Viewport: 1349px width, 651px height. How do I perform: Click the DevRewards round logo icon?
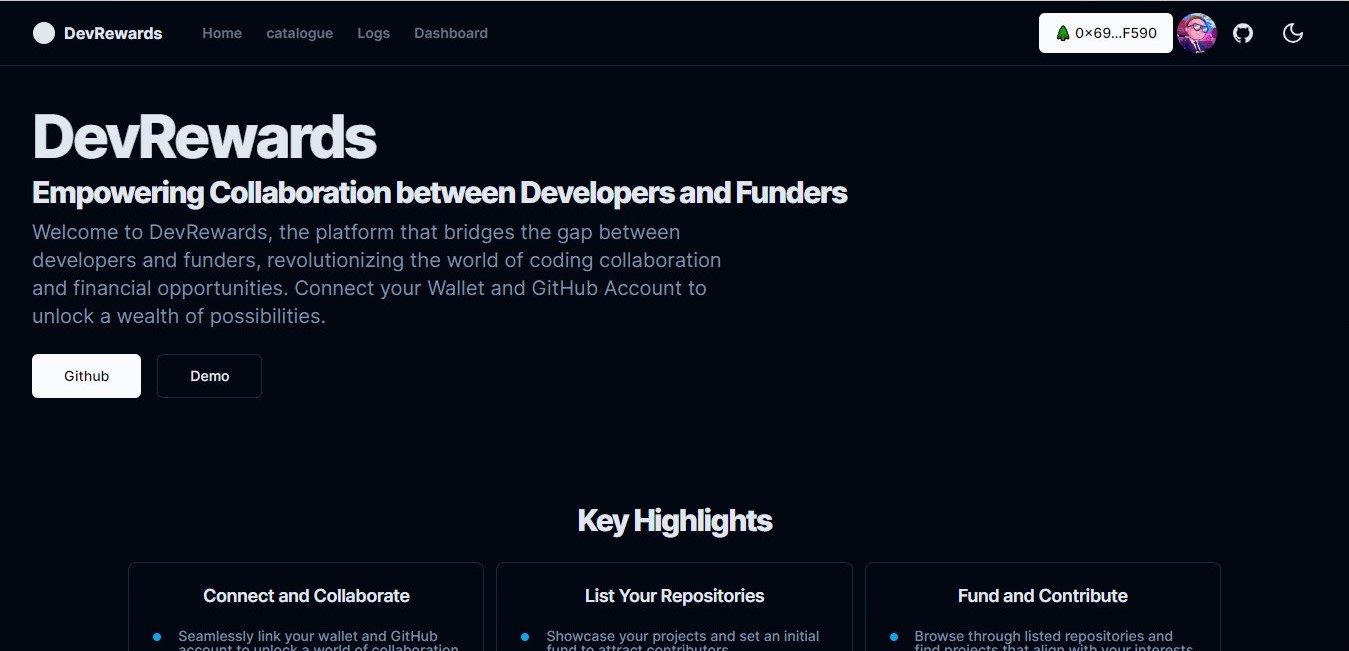coord(44,33)
